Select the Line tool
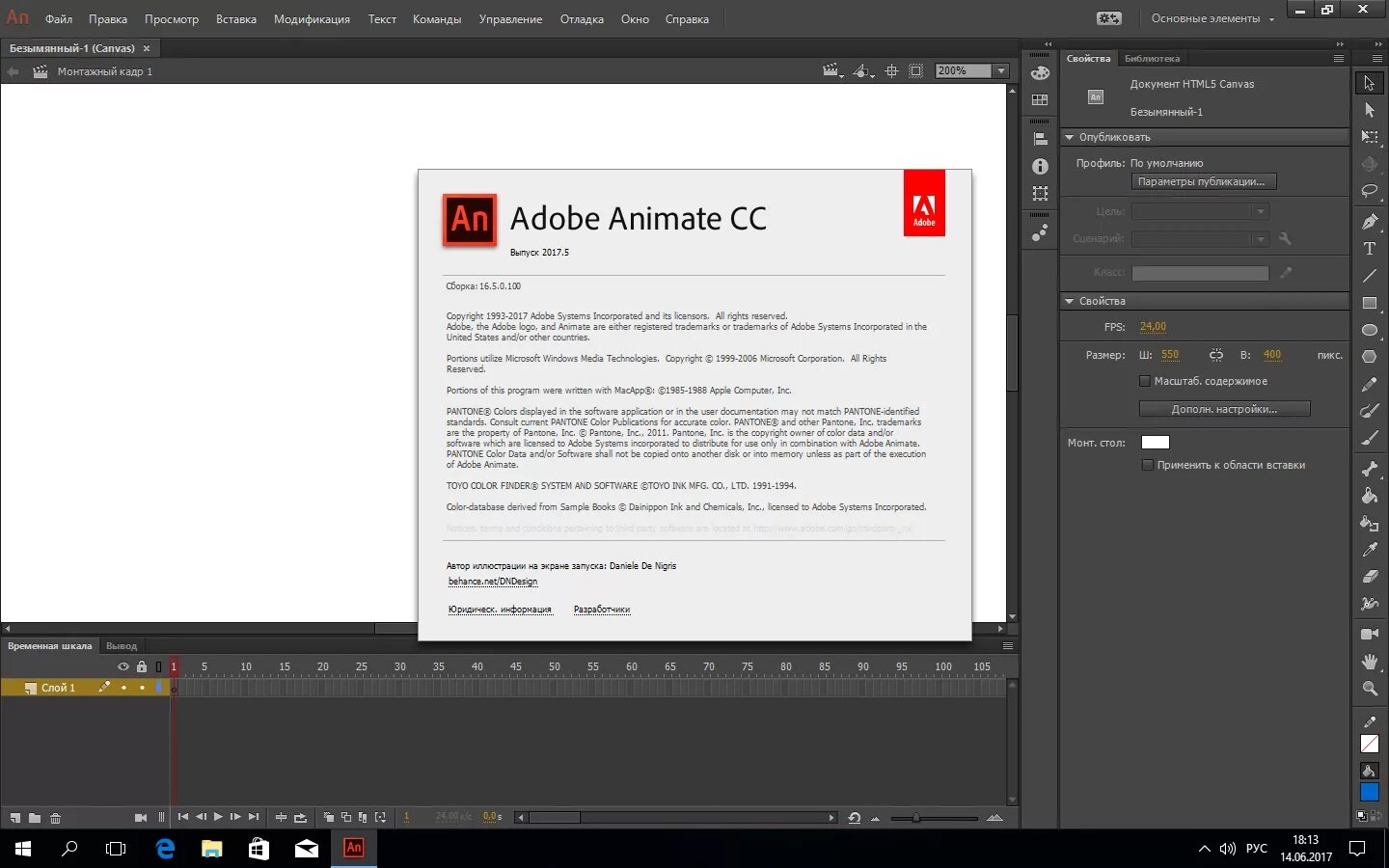The height and width of the screenshot is (868, 1389). coord(1370,276)
